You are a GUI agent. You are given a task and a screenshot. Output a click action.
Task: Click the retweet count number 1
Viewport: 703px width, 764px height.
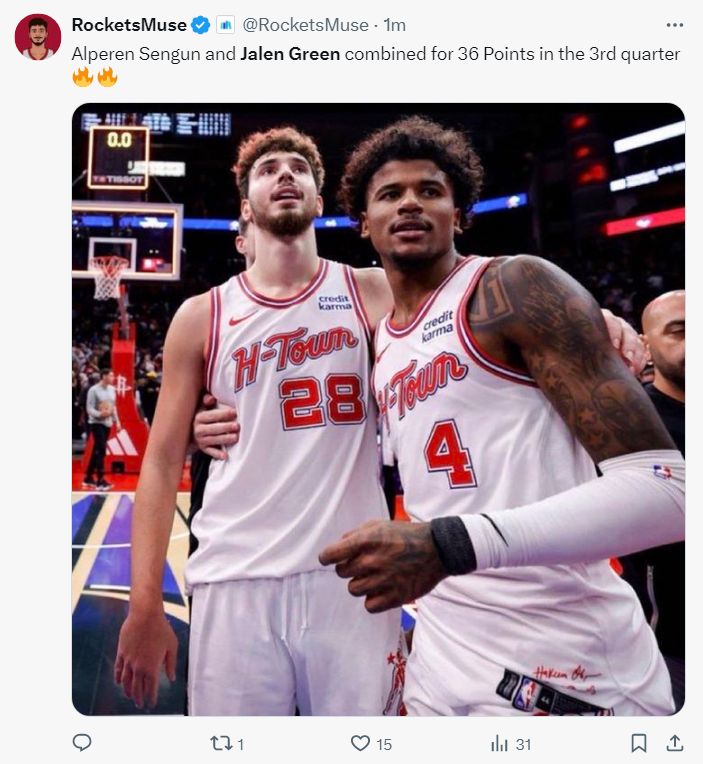240,744
